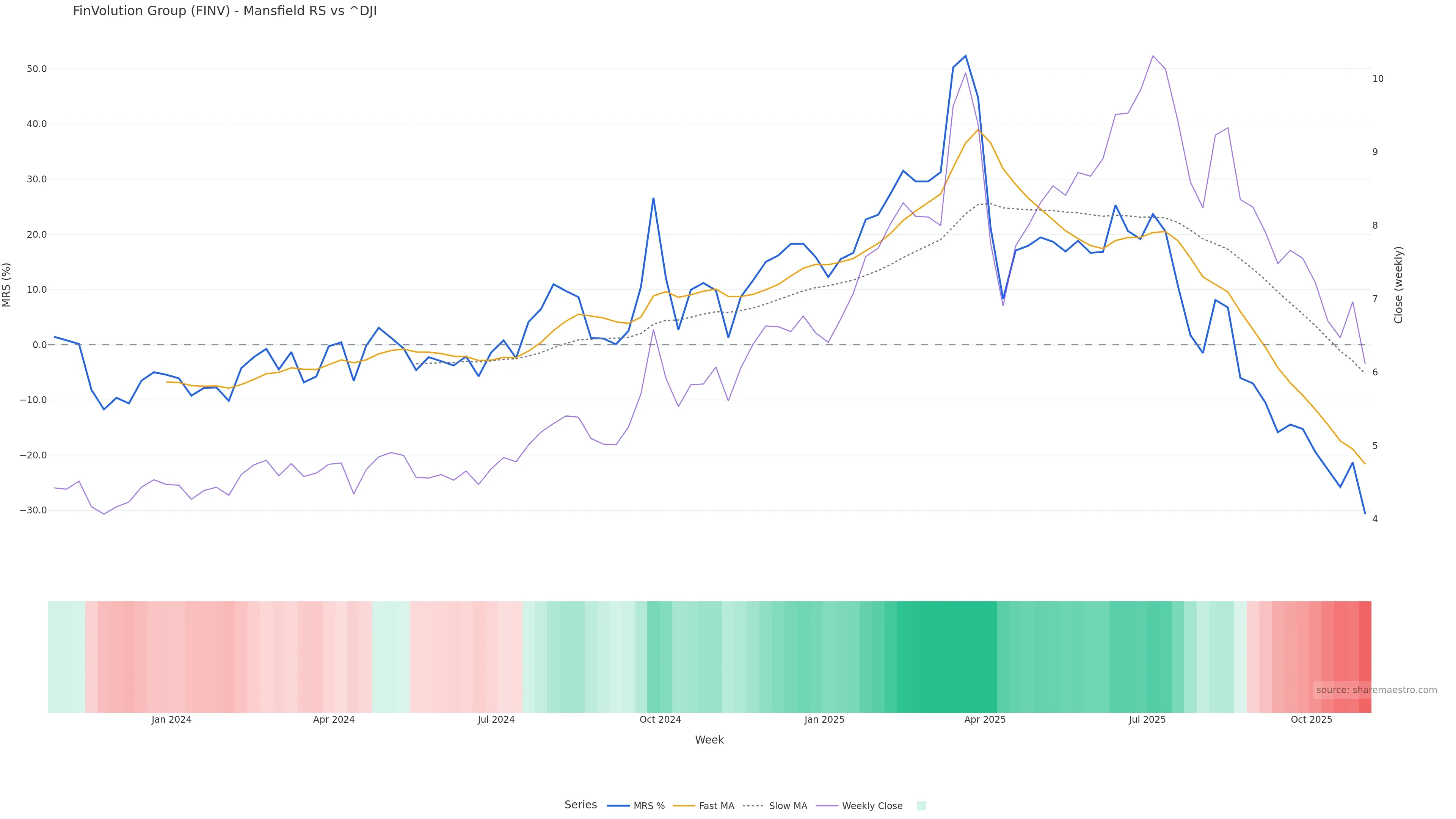Click the pale green legend swatch
Viewport: 1456px width, 819px height.
point(921,806)
